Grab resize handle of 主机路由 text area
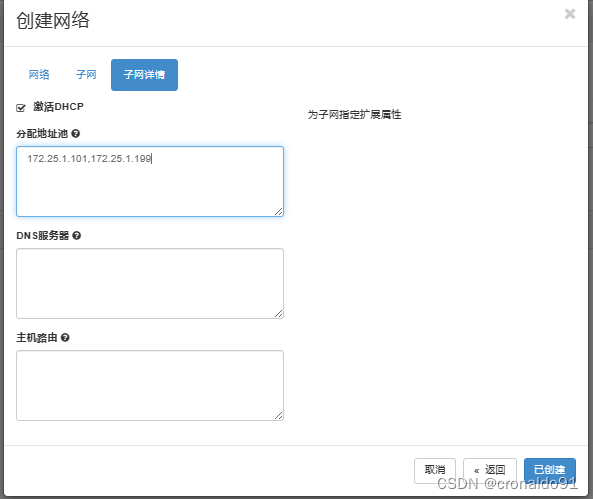This screenshot has height=499, width=593. click(279, 416)
